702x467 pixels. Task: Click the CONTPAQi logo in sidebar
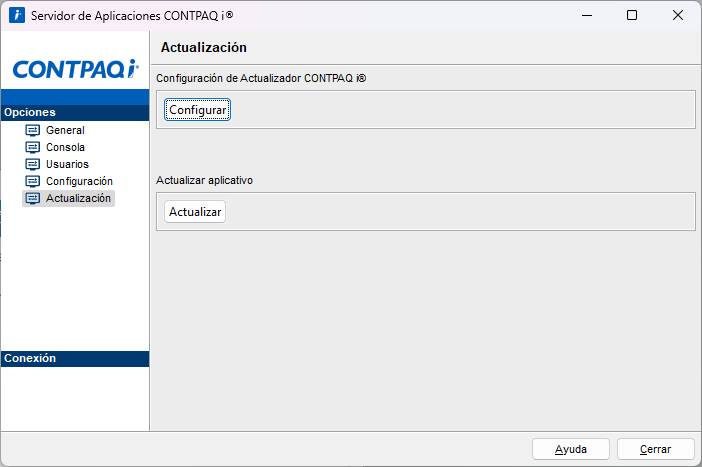(x=75, y=69)
